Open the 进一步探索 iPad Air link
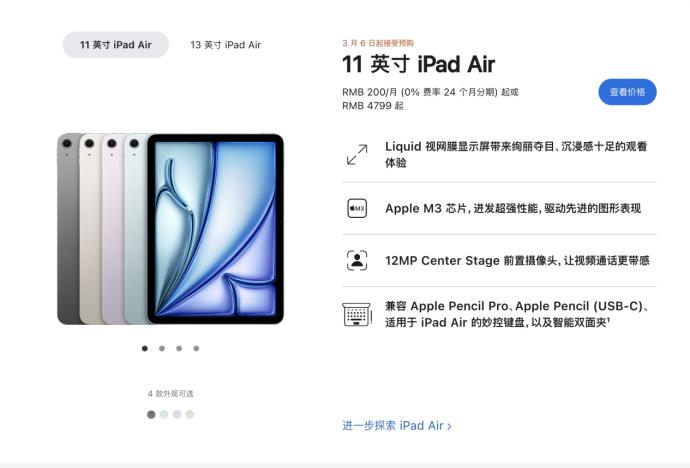The width and height of the screenshot is (690, 468). coord(396,426)
